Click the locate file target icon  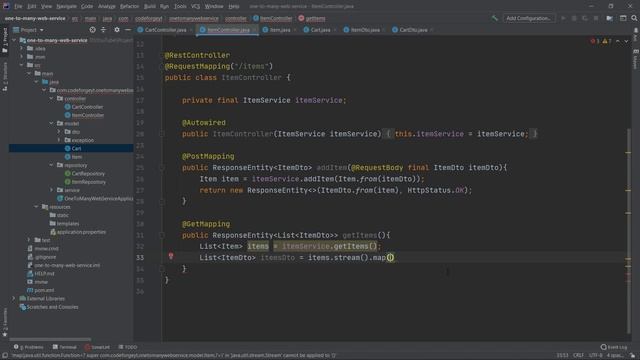(93, 30)
